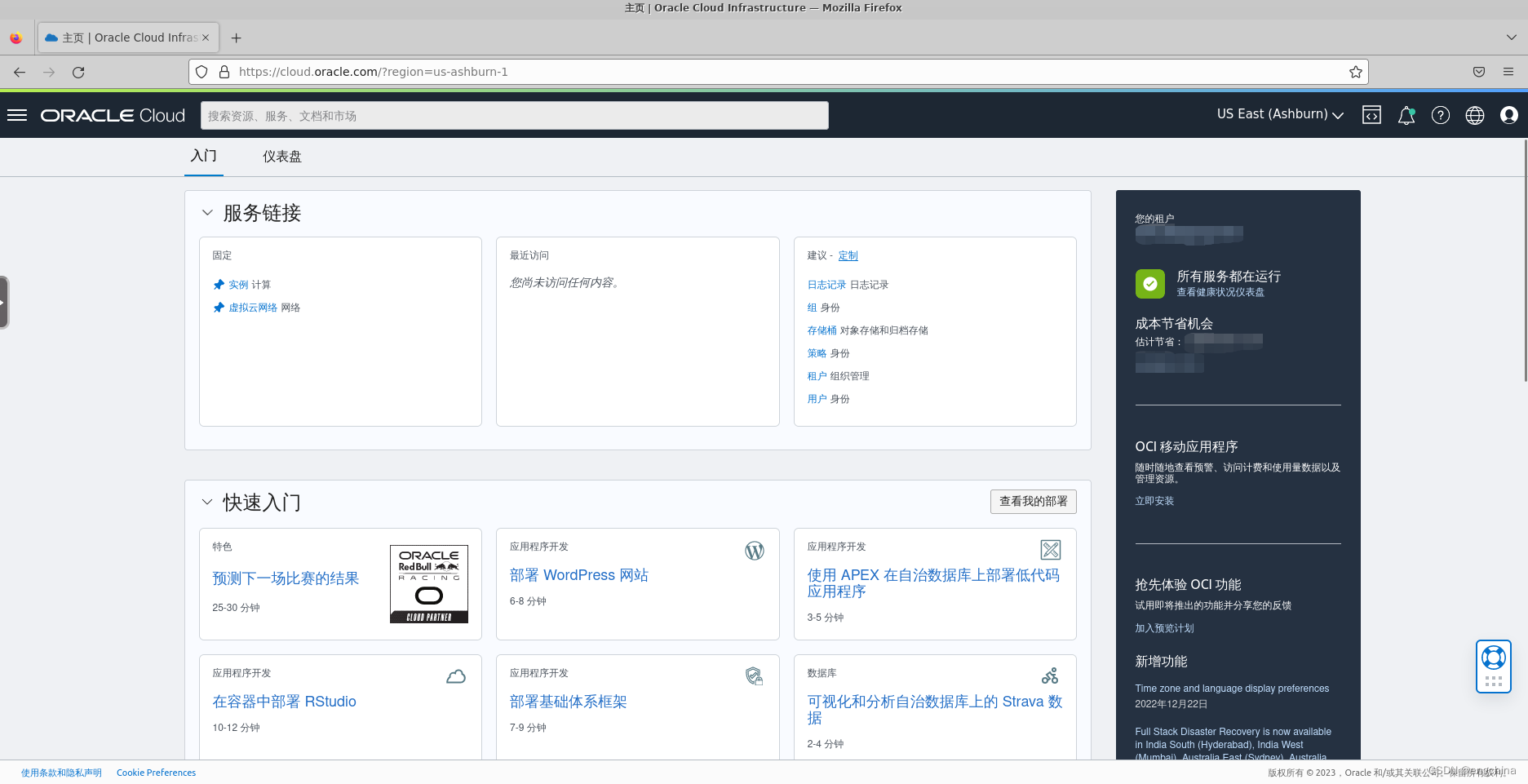Open Full Stack Disaster Recovery announcement
Viewport: 1528px width, 784px height.
(1233, 744)
